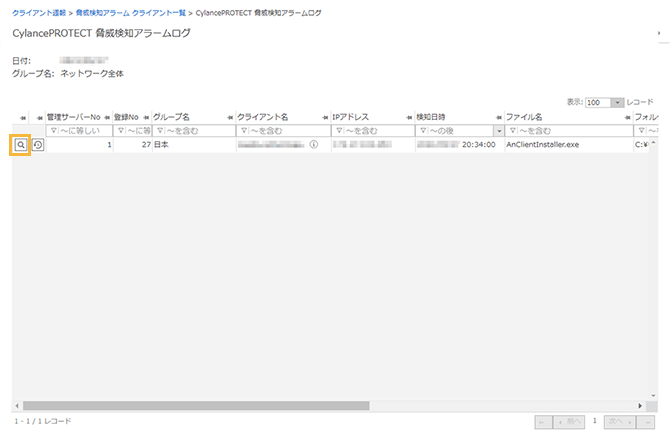The width and height of the screenshot is (670, 431).
Task: Click the filter funnel icon under ファイル名
Action: click(513, 131)
